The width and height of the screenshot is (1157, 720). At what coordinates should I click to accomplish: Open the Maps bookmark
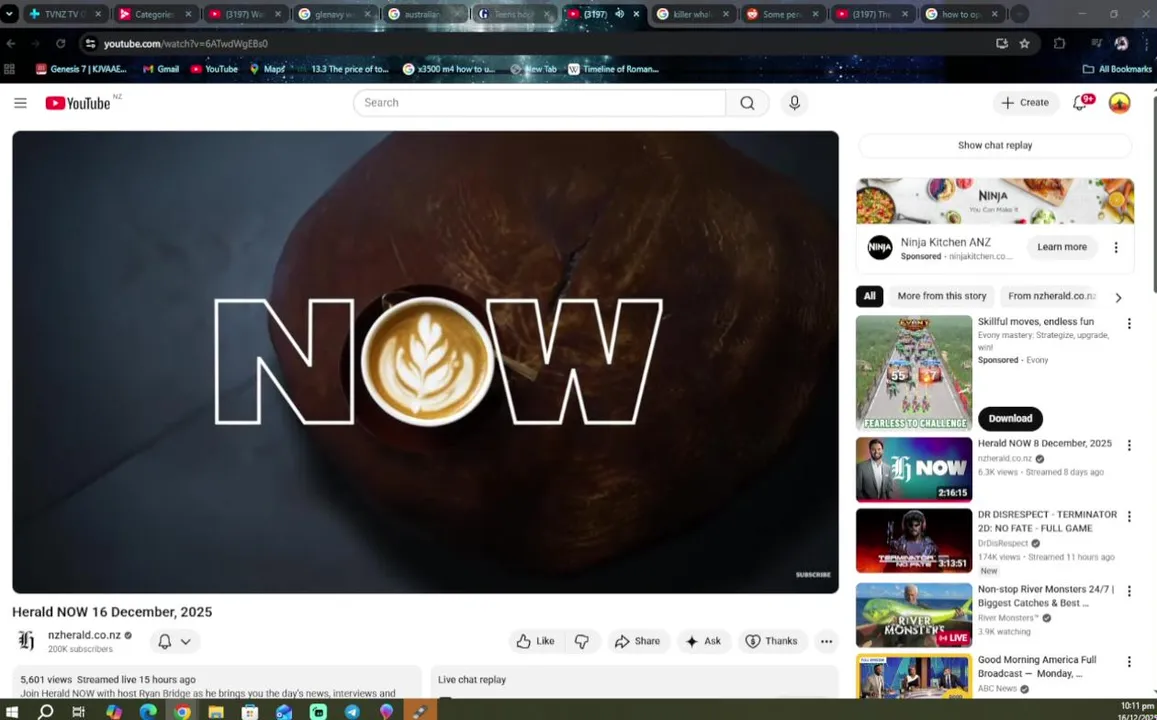click(267, 69)
